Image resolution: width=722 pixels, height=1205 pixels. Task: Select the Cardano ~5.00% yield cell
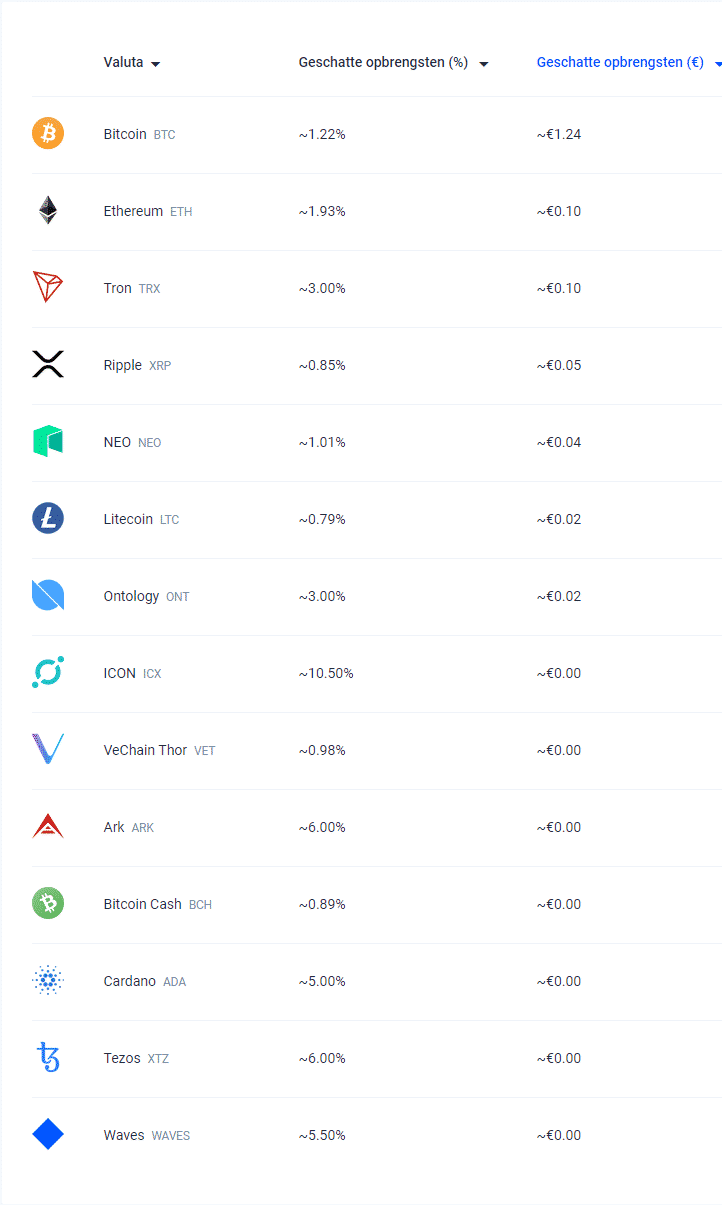click(x=322, y=981)
